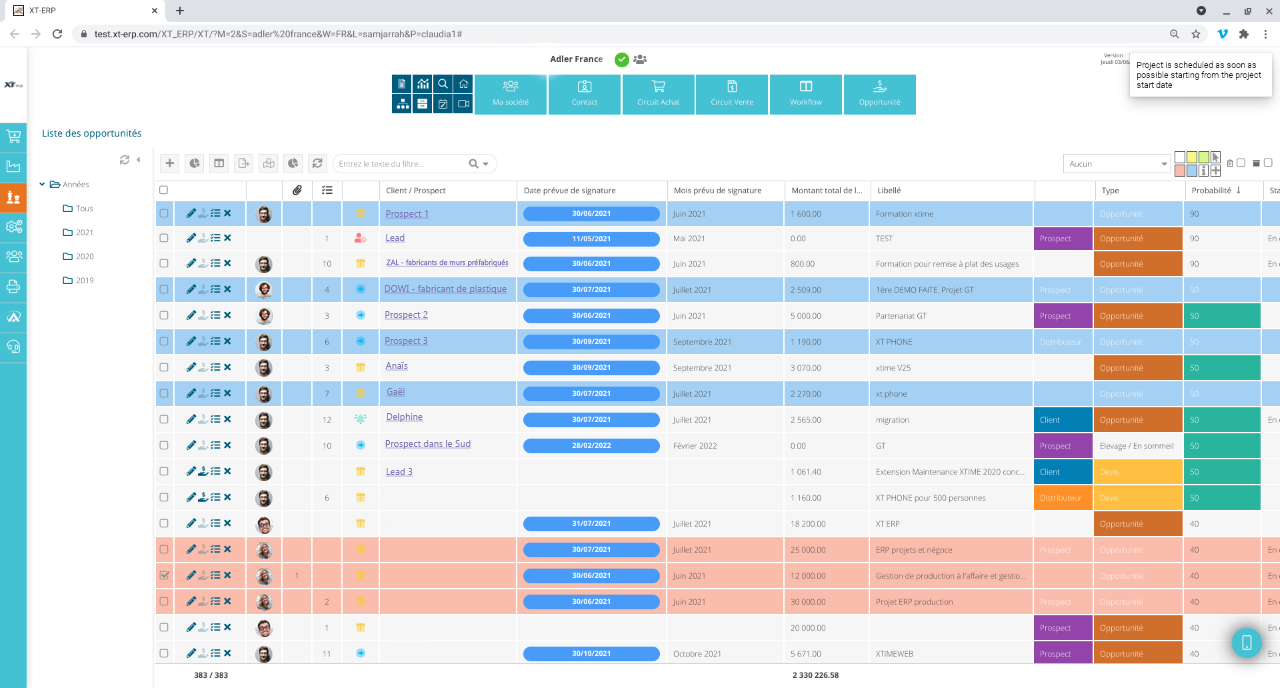Open the Workflow module
This screenshot has width=1280, height=688.
tap(805, 94)
